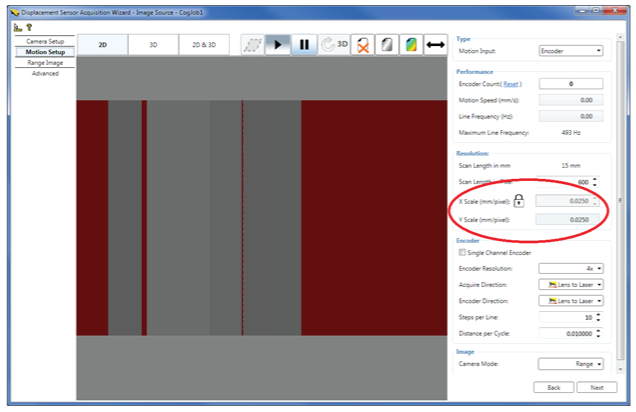Click the Encoder Count Reset link
636x412 pixels.
click(x=511, y=84)
